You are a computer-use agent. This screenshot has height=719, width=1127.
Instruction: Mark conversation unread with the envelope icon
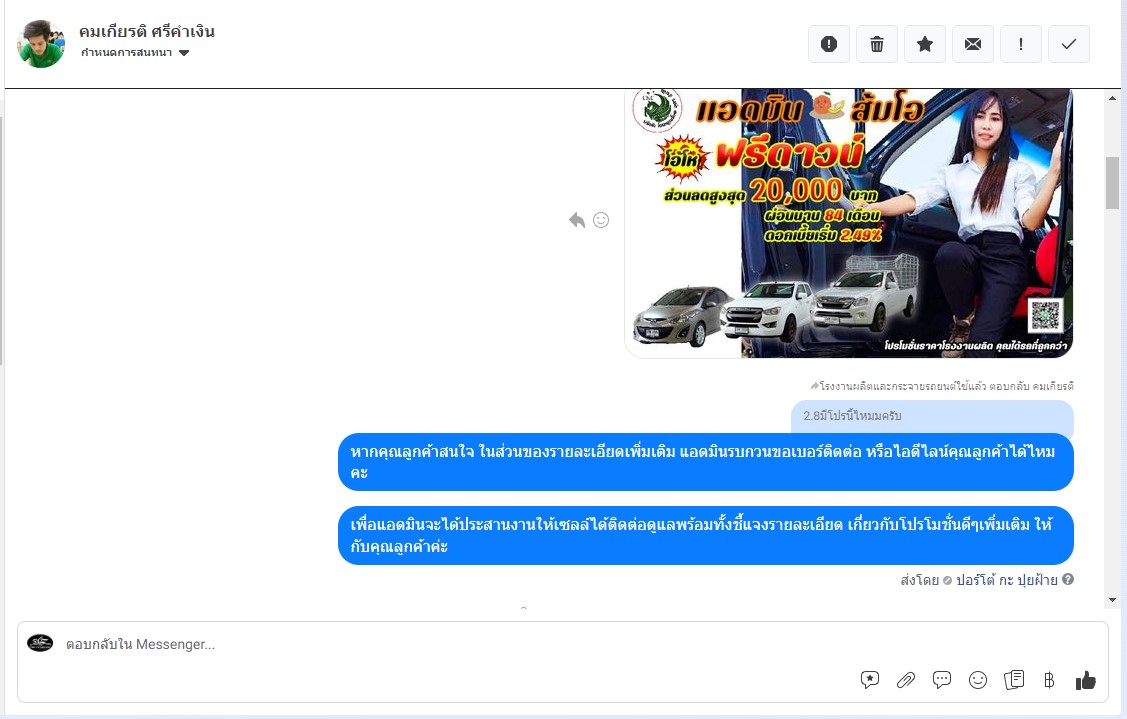(973, 44)
